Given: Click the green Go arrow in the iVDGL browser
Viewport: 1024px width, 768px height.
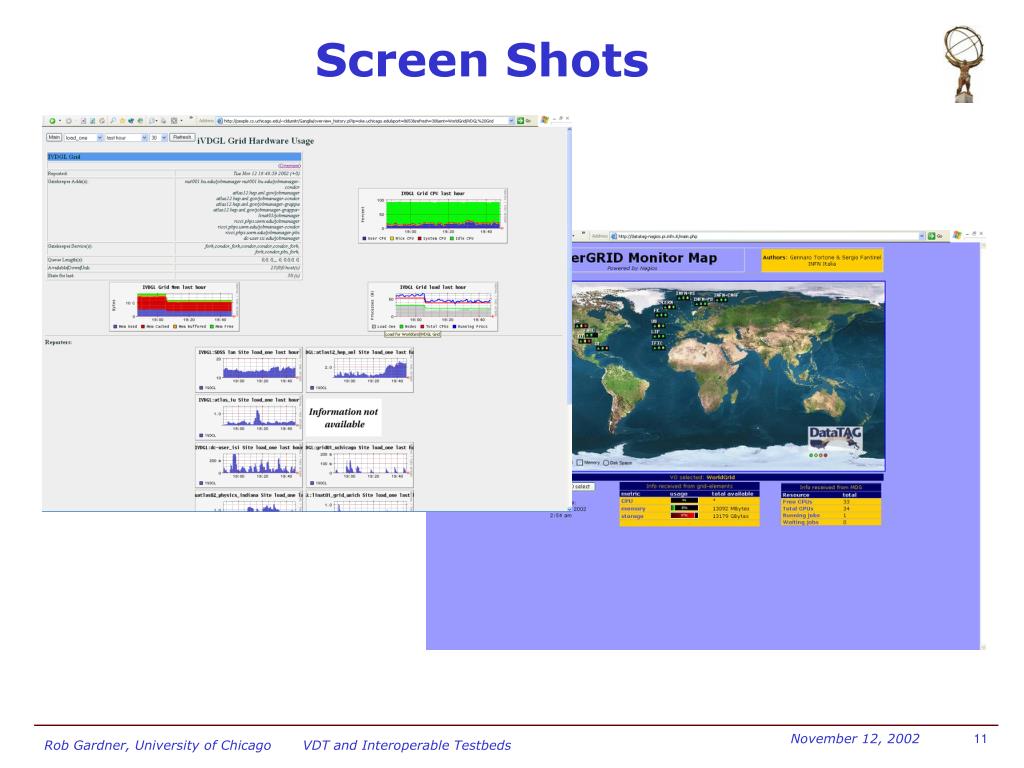Looking at the screenshot, I should [x=520, y=121].
